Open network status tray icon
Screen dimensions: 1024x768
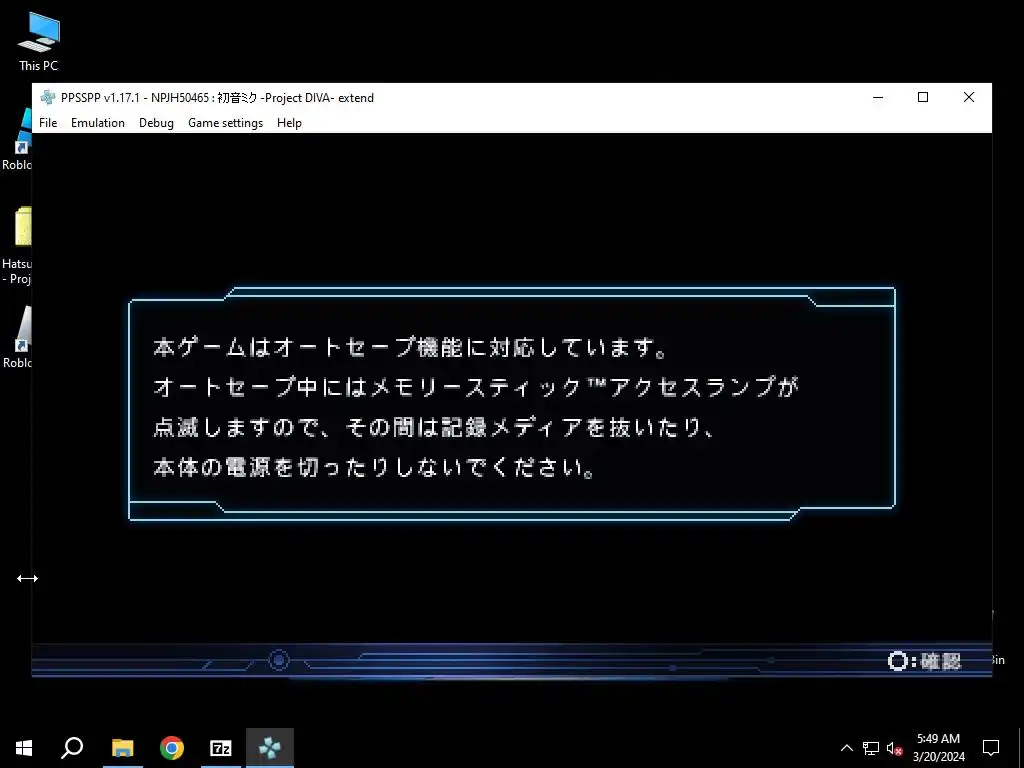pyautogui.click(x=871, y=748)
